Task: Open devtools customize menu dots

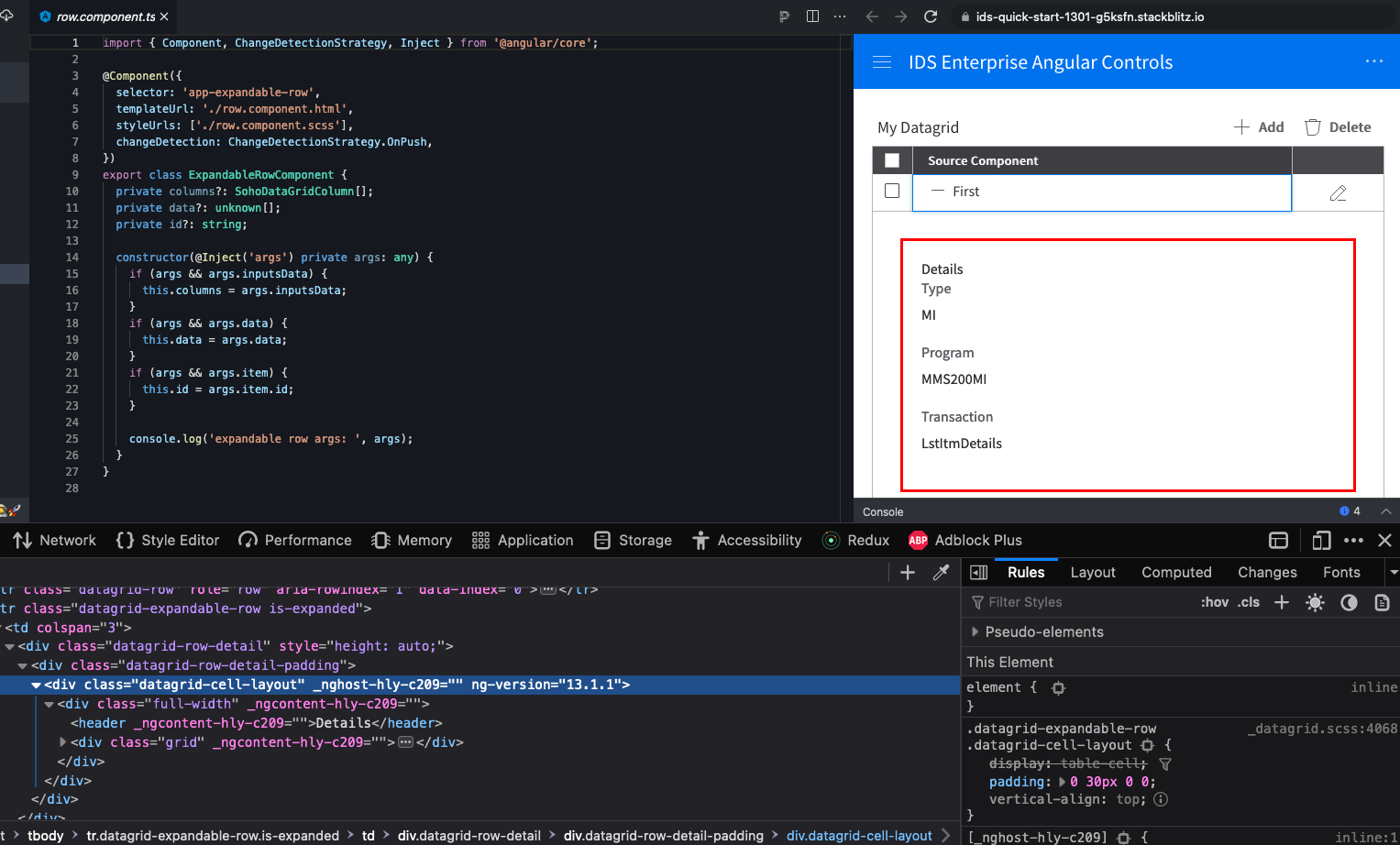Action: tap(1353, 541)
